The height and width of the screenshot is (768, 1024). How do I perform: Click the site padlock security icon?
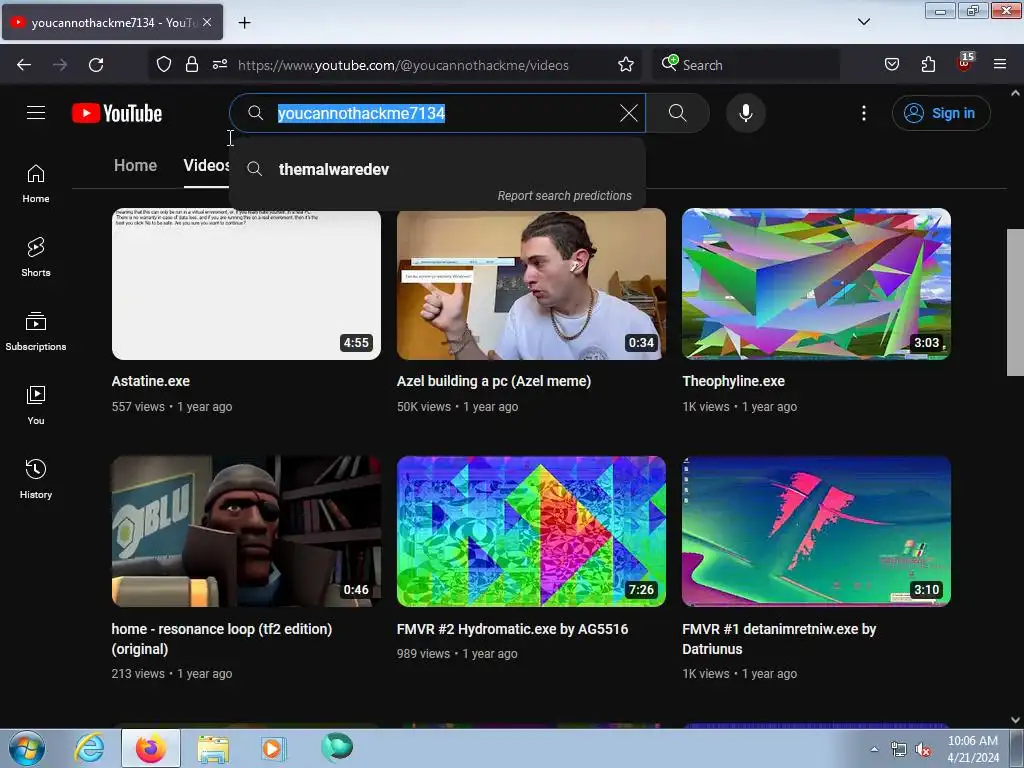pyautogui.click(x=191, y=65)
